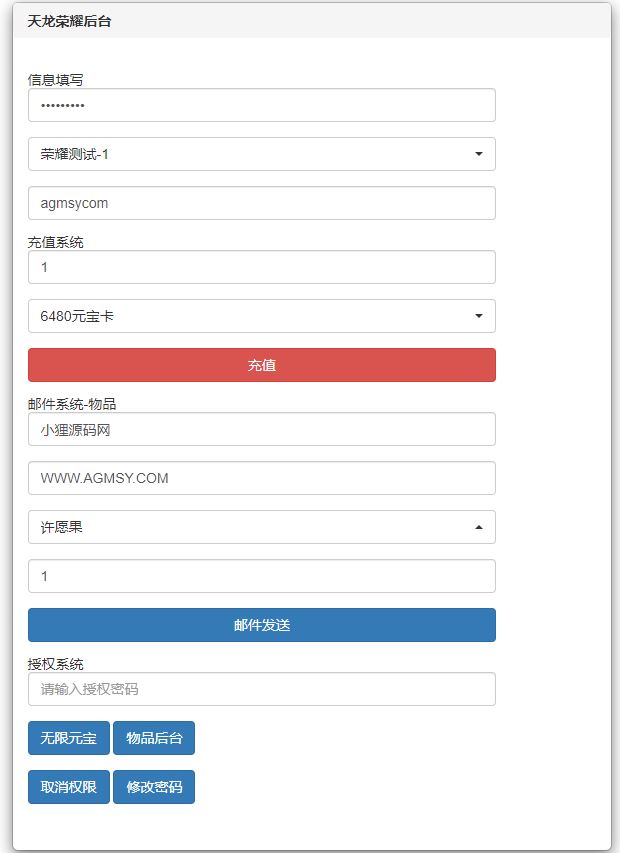
Task: Click the WWW.AGMSY.COM text field
Action: point(261,478)
